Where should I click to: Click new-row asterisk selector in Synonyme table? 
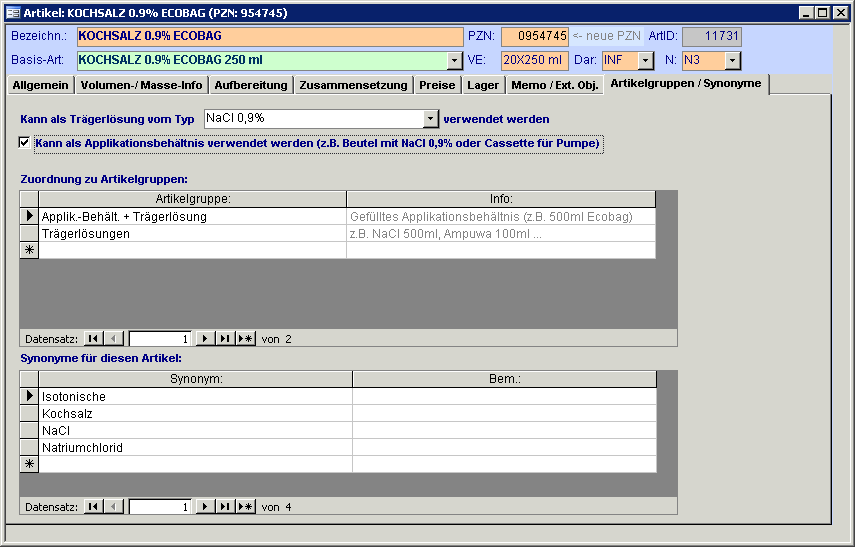click(x=29, y=464)
